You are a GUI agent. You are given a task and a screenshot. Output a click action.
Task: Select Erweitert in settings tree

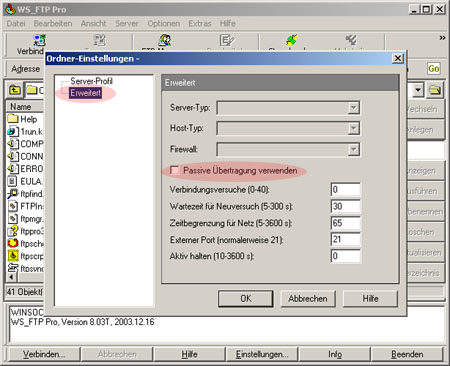[85, 93]
